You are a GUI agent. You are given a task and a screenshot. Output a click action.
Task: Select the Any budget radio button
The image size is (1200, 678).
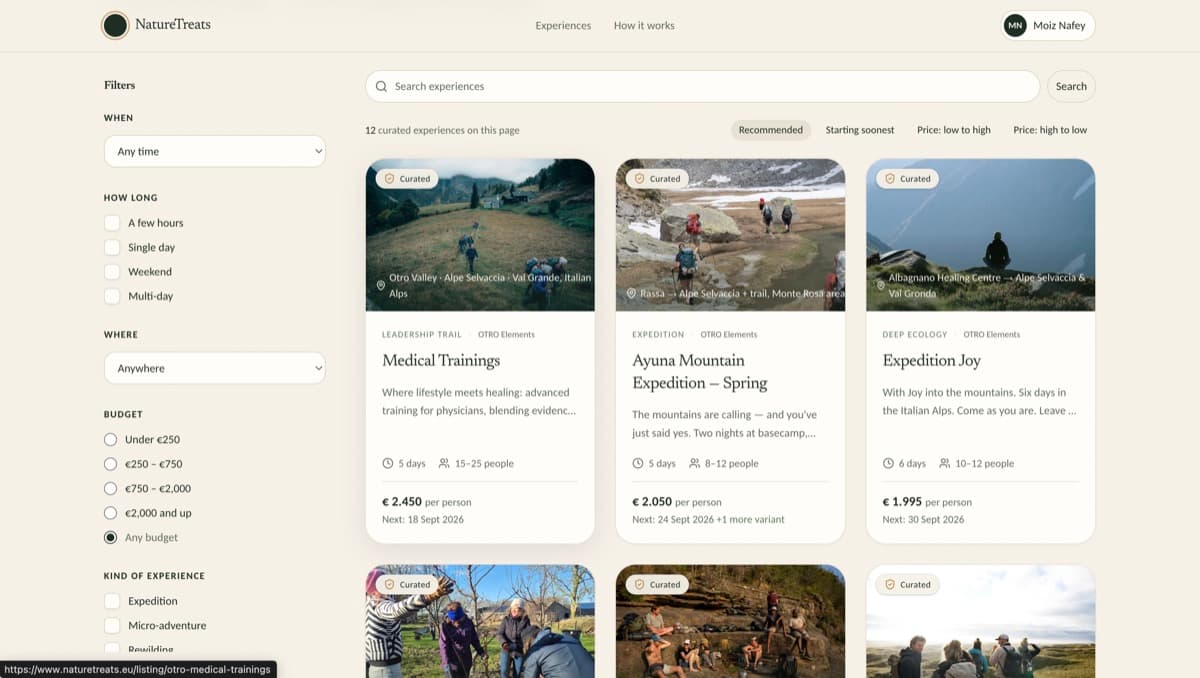point(111,537)
